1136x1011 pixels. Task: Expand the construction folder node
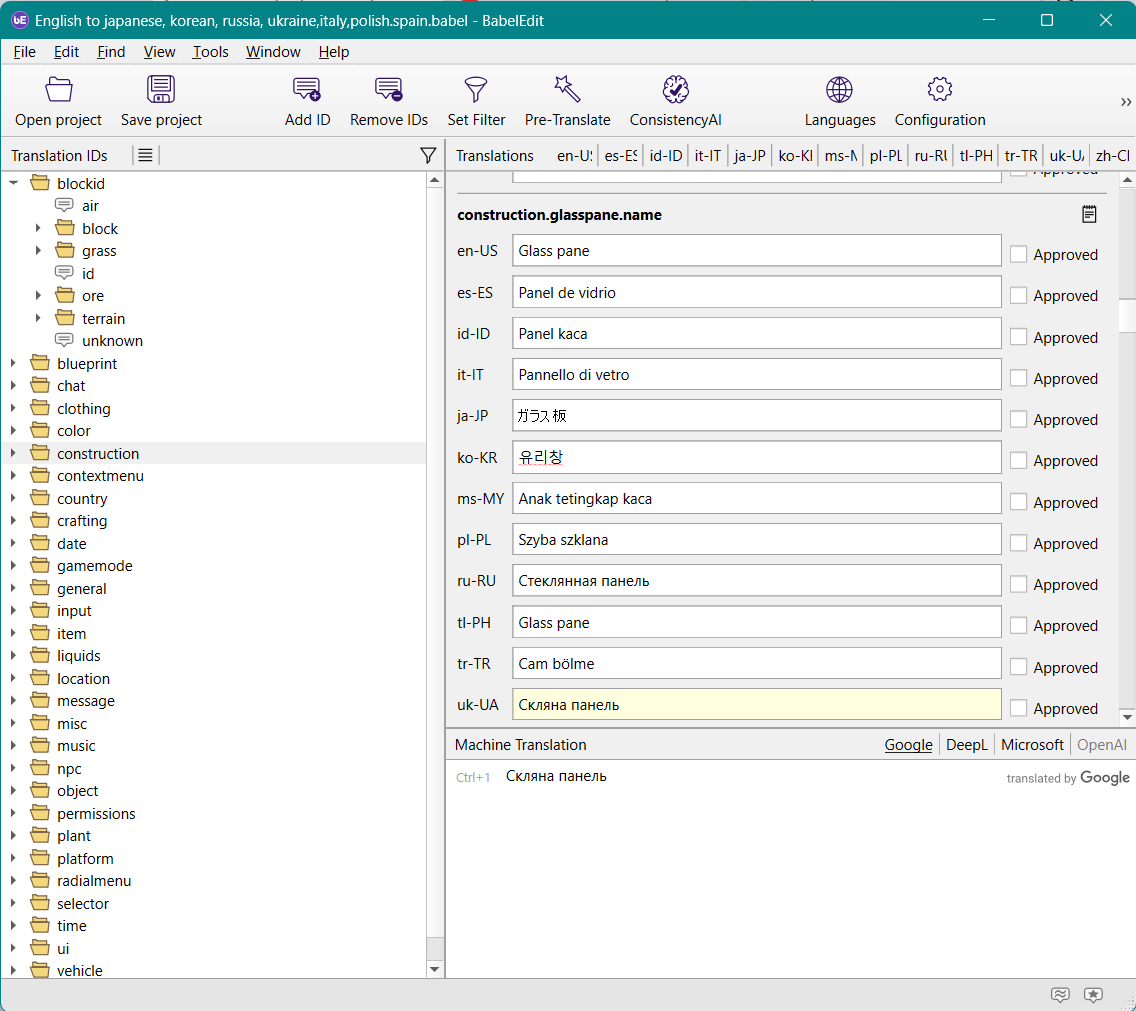pyautogui.click(x=14, y=453)
